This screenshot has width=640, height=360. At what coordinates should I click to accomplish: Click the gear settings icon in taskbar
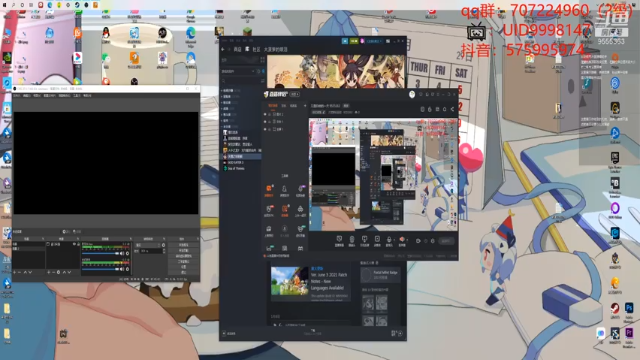point(68,5)
